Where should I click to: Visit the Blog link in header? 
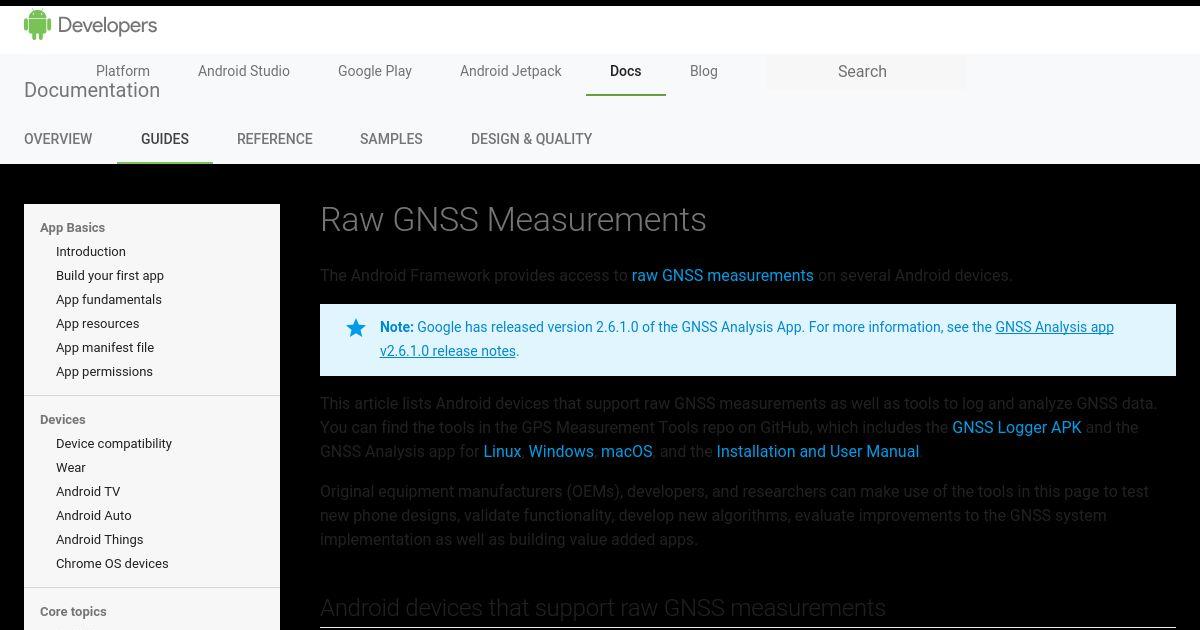704,71
